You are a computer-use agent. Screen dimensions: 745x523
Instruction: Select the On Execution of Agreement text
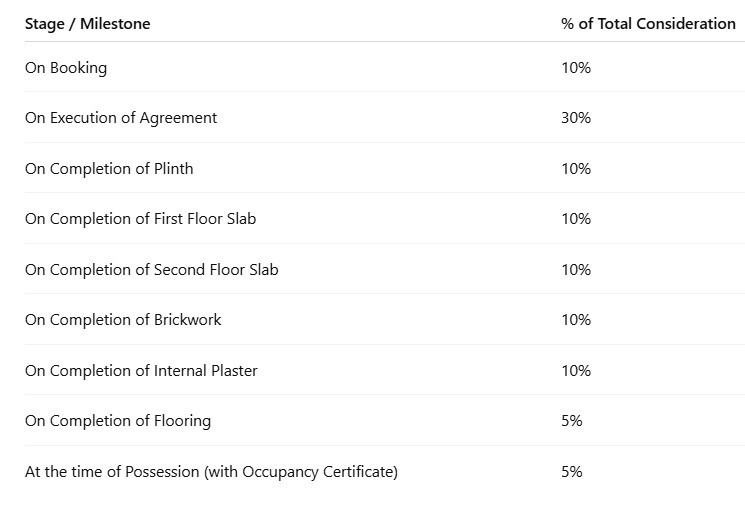(121, 118)
